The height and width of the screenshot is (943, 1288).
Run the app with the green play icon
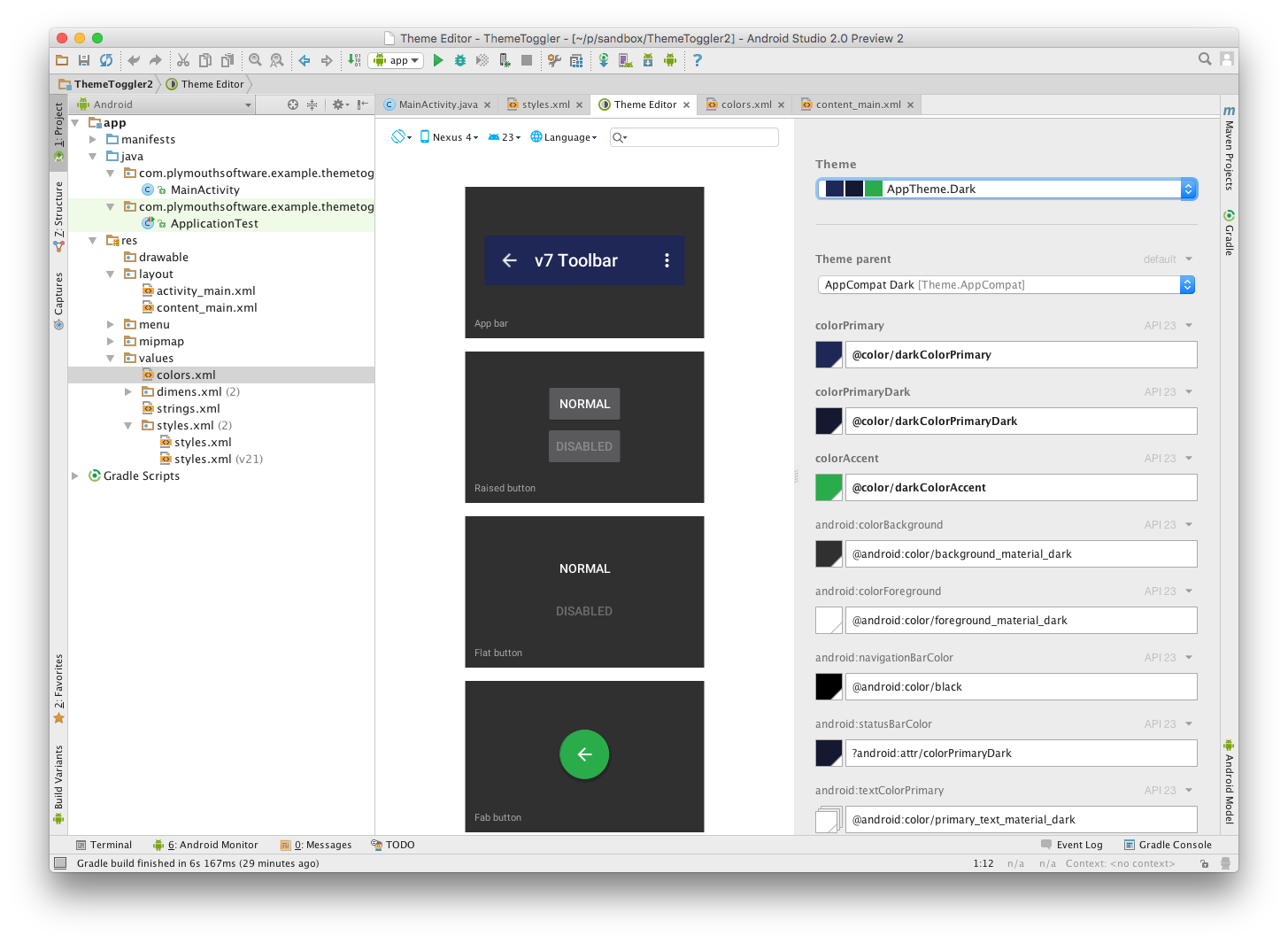pos(438,60)
